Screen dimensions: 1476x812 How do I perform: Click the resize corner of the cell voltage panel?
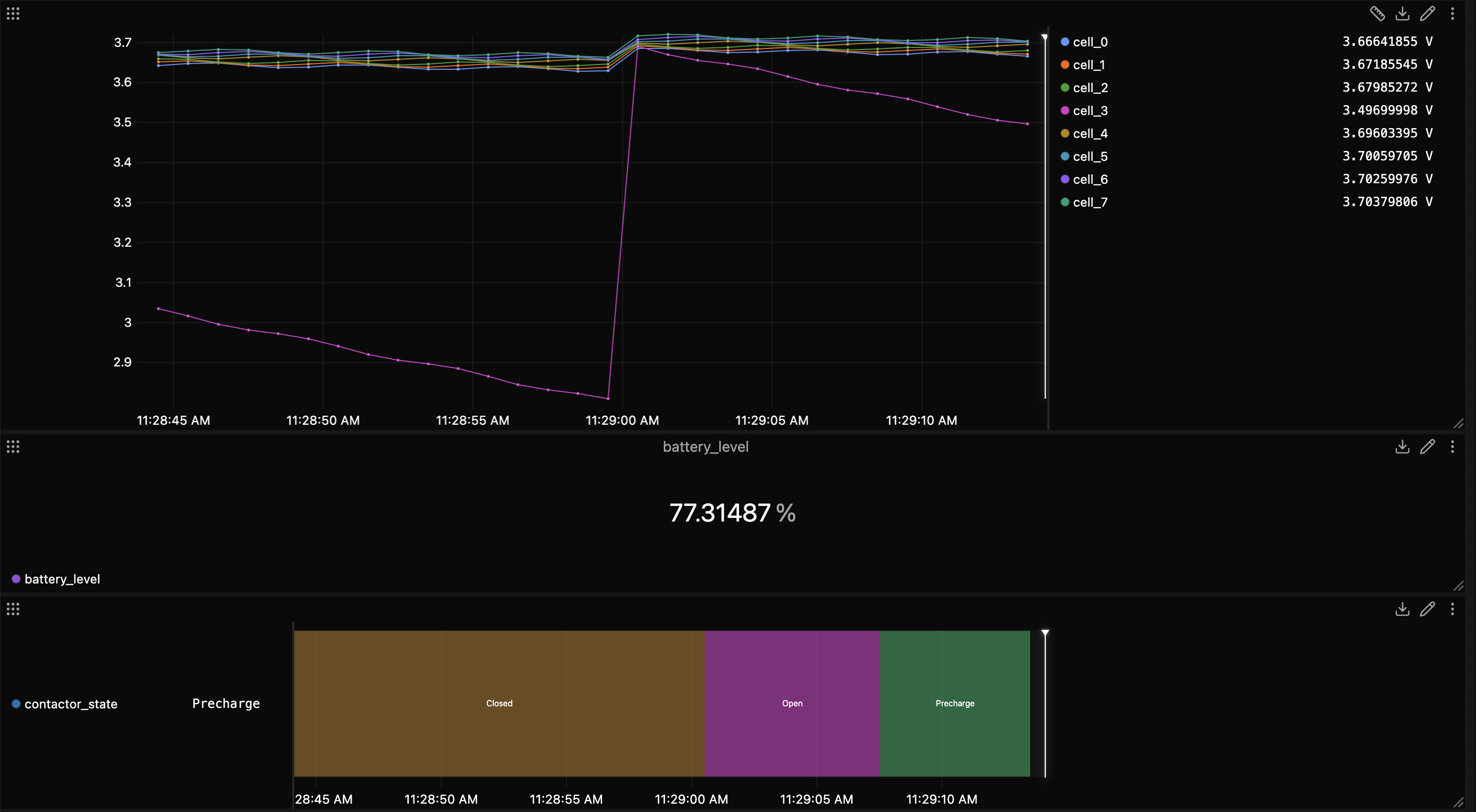point(1458,424)
